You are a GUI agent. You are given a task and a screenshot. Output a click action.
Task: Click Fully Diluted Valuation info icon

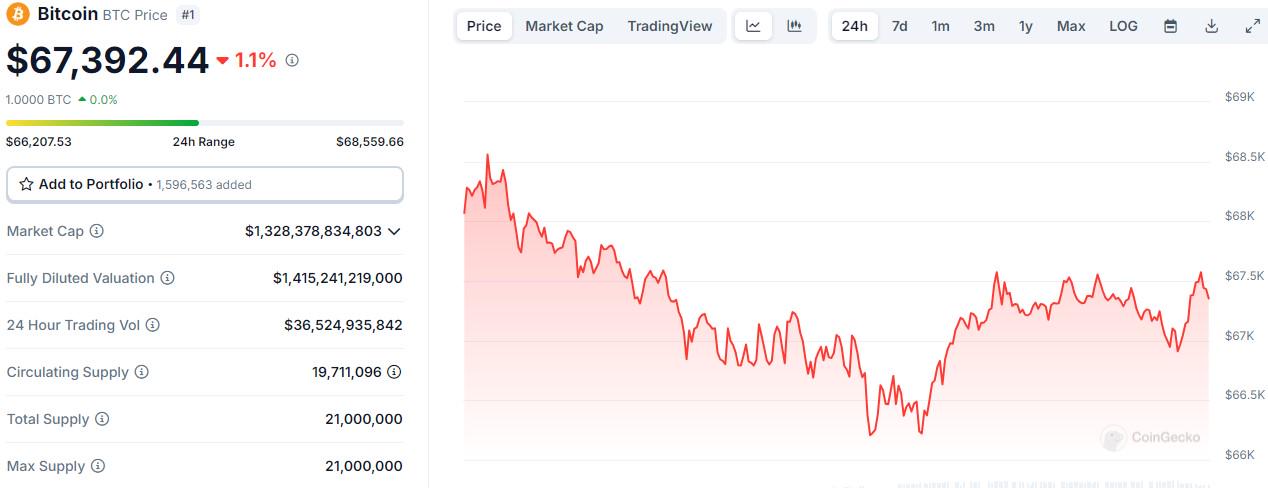click(168, 278)
